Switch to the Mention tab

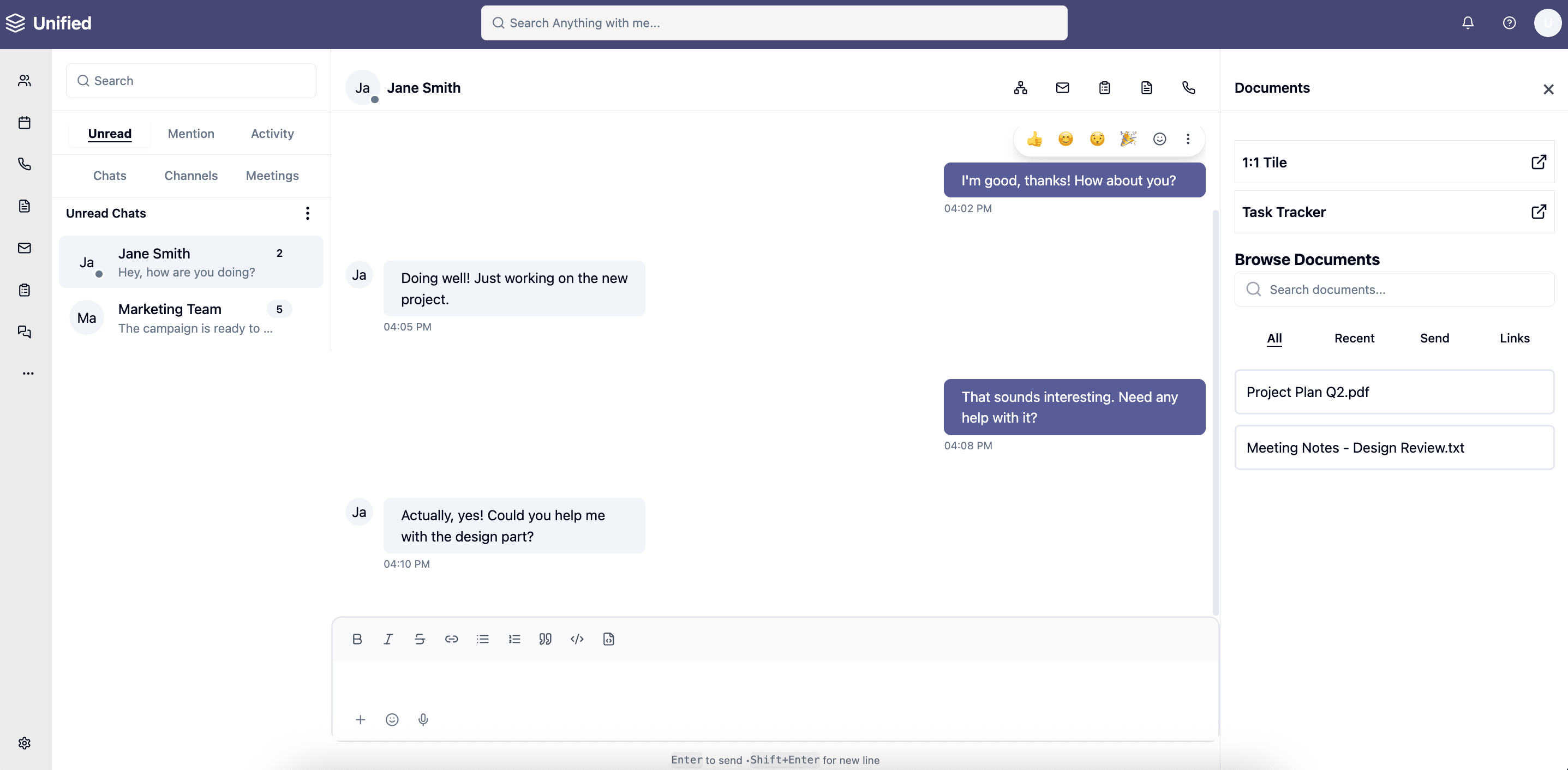coord(190,133)
